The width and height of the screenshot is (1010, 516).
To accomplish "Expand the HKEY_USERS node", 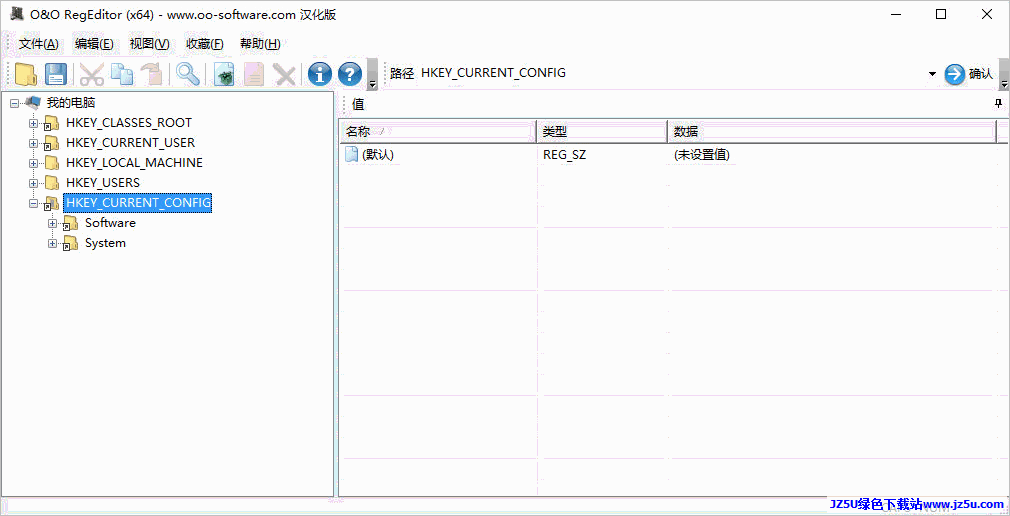I will (x=33, y=183).
